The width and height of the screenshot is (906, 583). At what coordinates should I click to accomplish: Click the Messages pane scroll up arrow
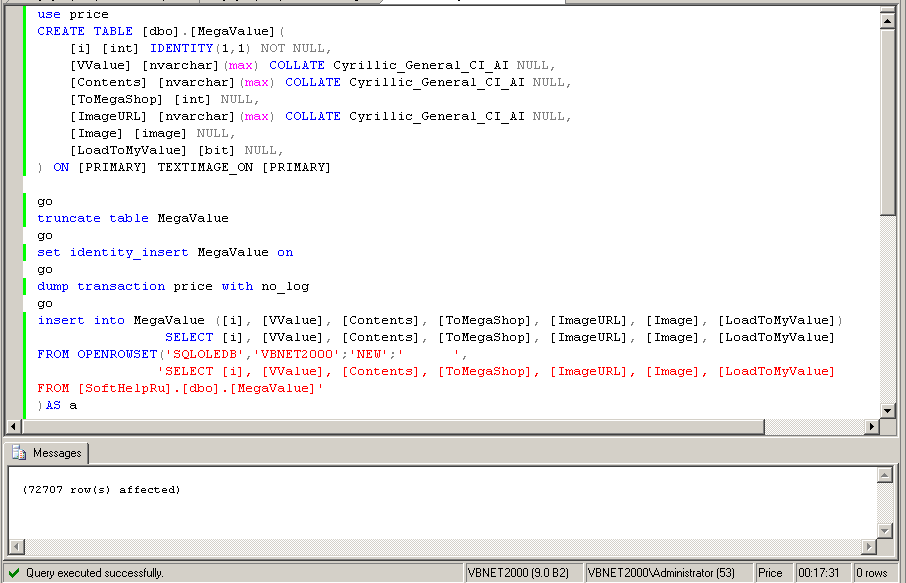885,476
